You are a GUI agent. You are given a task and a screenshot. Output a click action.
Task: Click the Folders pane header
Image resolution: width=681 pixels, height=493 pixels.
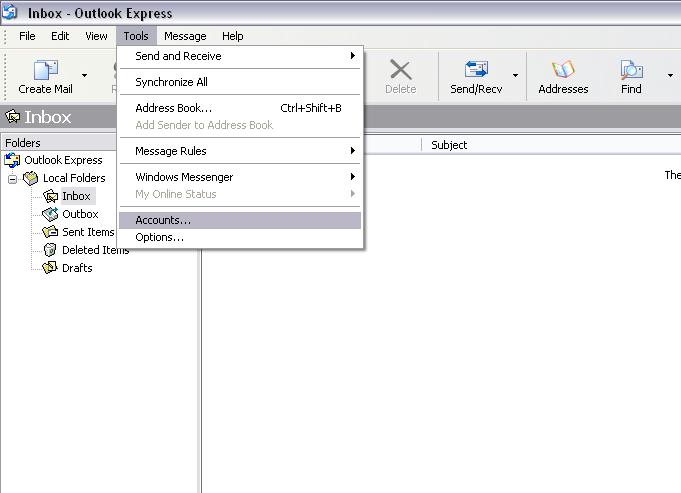[x=59, y=143]
